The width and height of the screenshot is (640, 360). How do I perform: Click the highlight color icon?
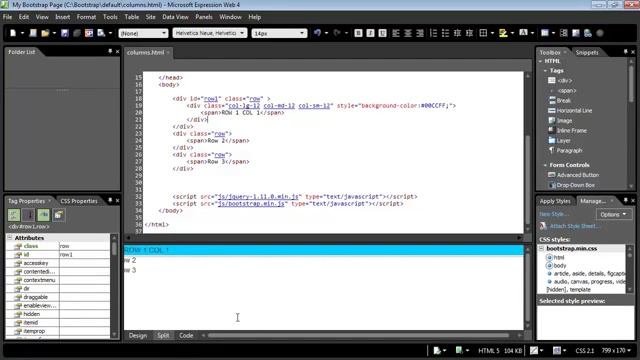point(503,33)
